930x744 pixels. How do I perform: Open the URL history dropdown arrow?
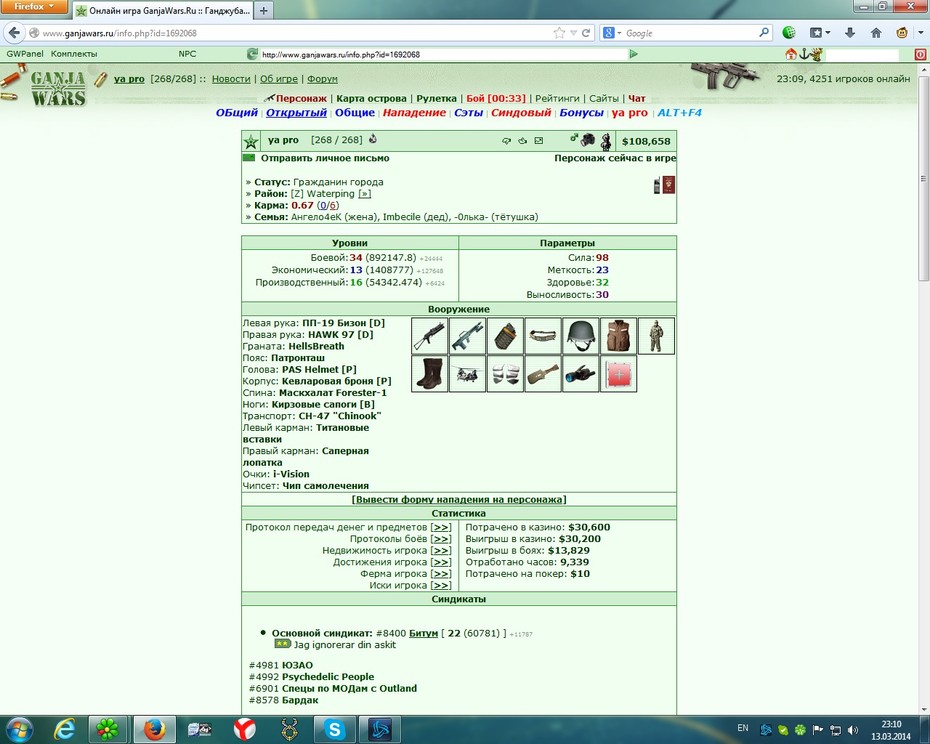pos(573,33)
